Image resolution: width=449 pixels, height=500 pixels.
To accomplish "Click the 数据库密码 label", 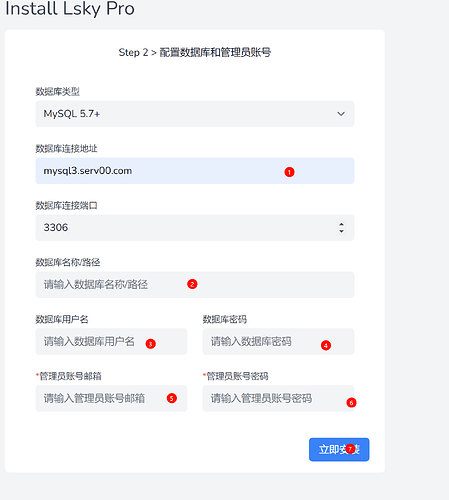I will pyautogui.click(x=225, y=320).
